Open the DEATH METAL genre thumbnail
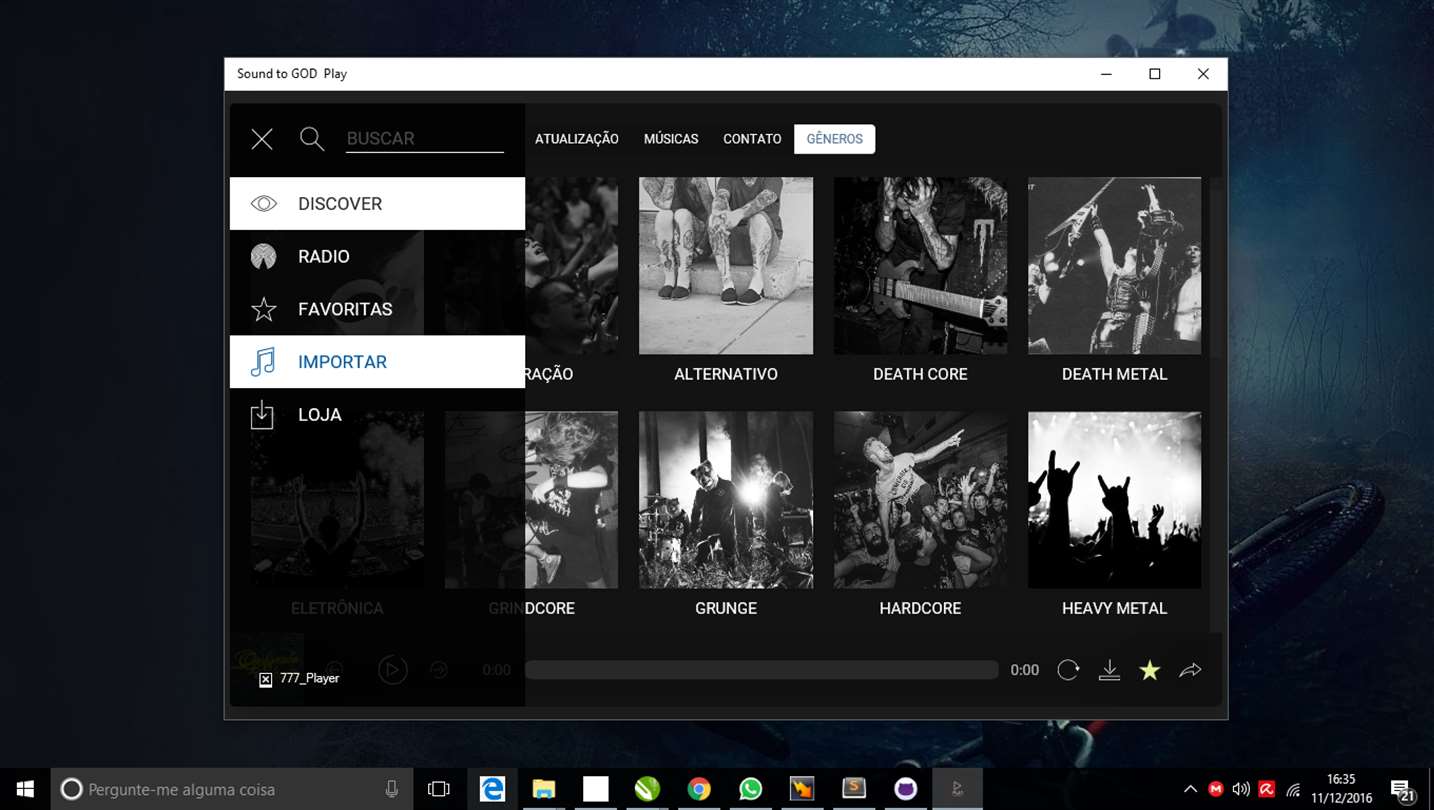The height and width of the screenshot is (810, 1434). 1114,266
